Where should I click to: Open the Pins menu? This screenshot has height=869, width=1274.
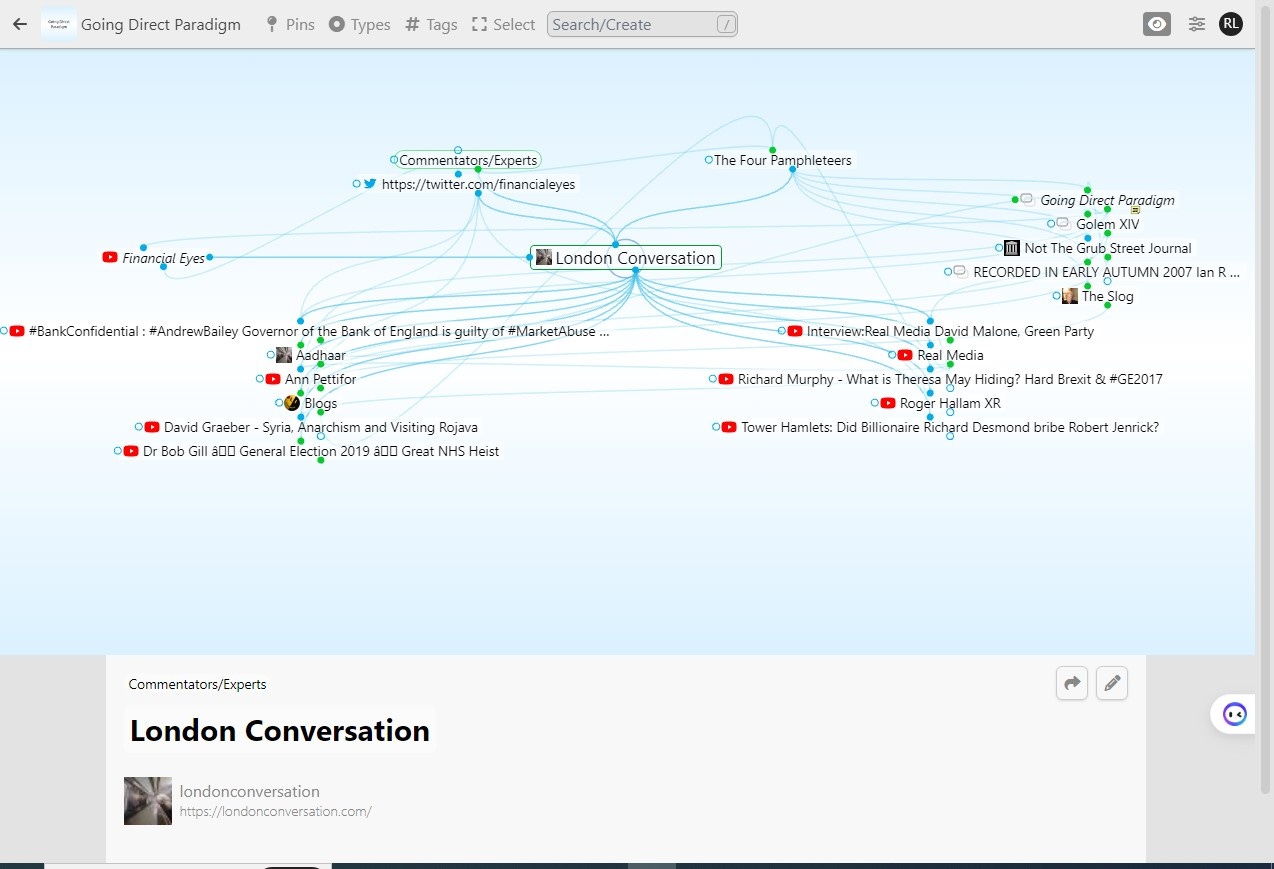(x=290, y=24)
